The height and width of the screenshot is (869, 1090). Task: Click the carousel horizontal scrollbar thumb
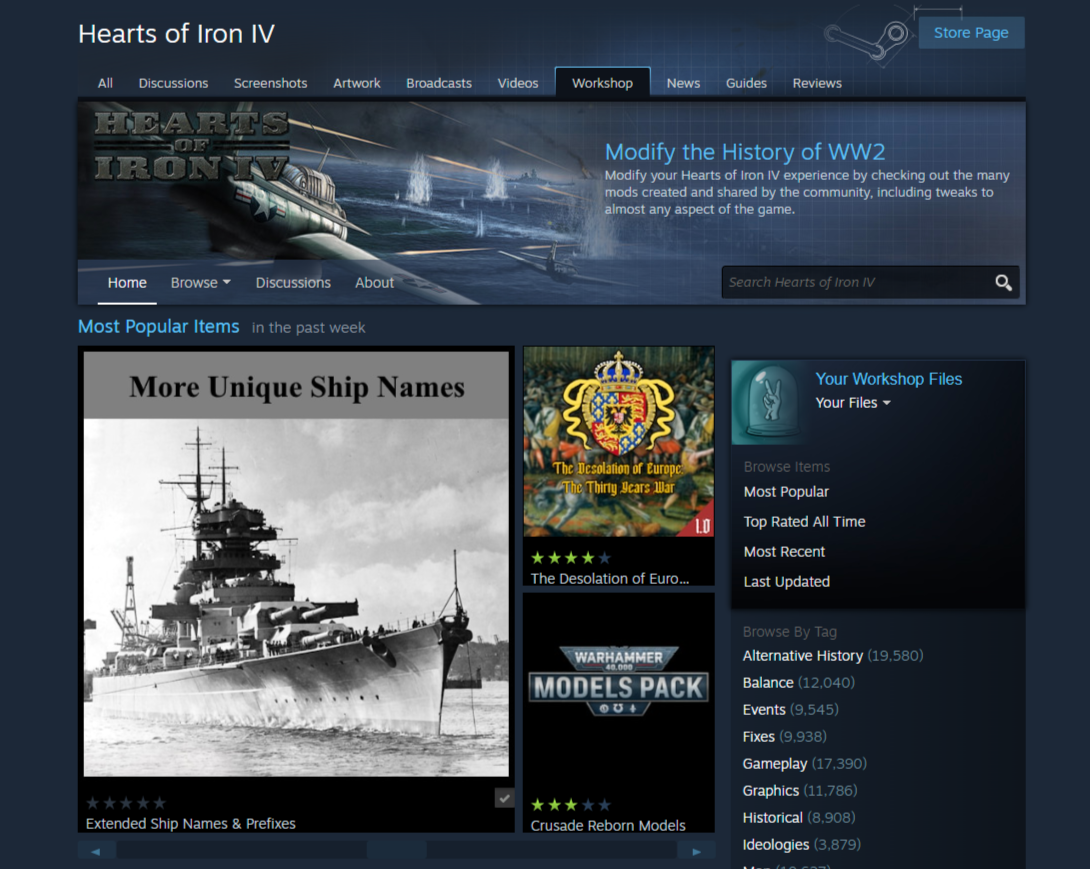[x=397, y=851]
